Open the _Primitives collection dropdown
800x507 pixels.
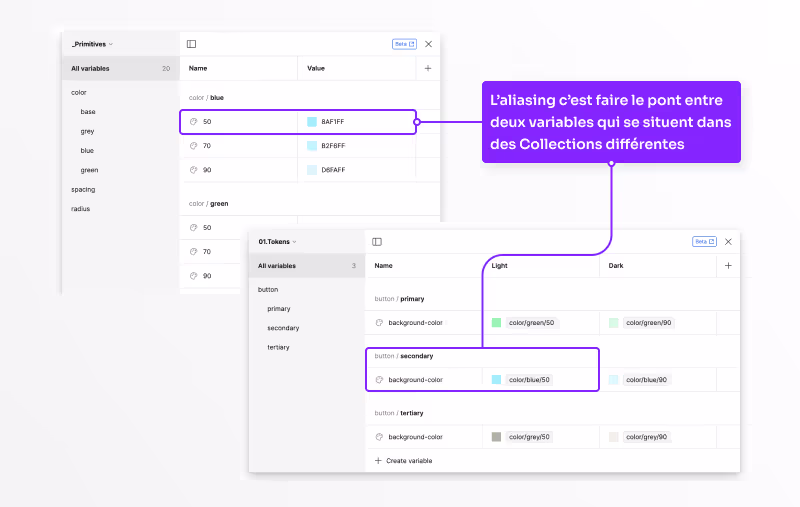(92, 44)
